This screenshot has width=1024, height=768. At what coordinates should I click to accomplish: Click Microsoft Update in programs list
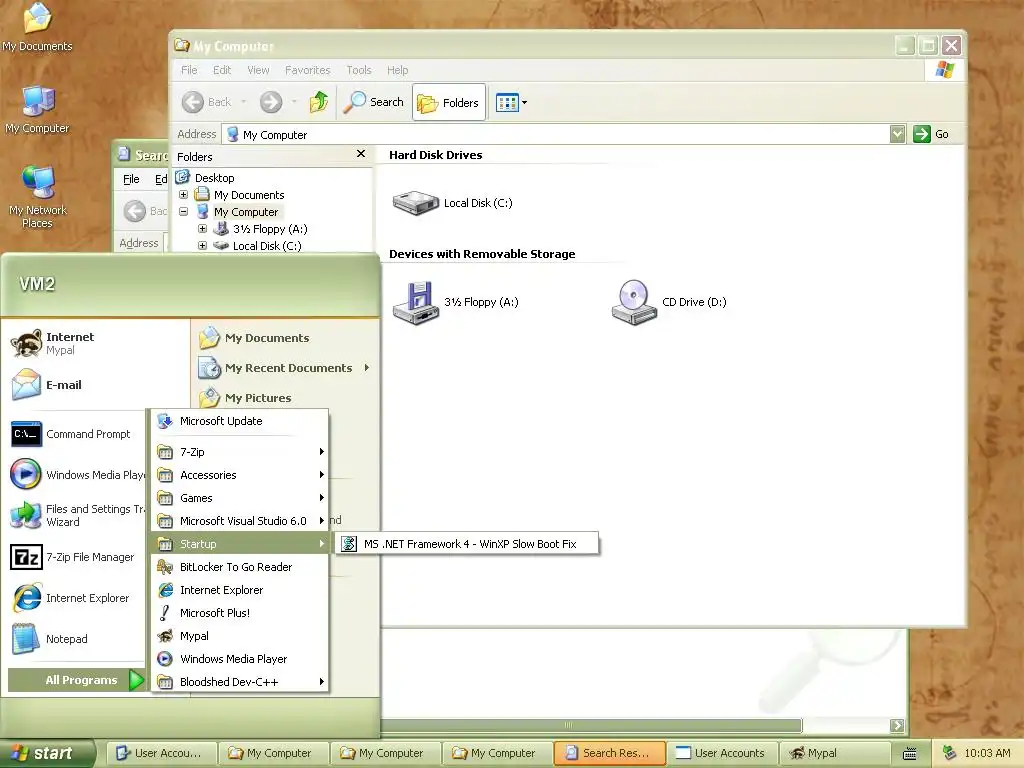pos(240,421)
